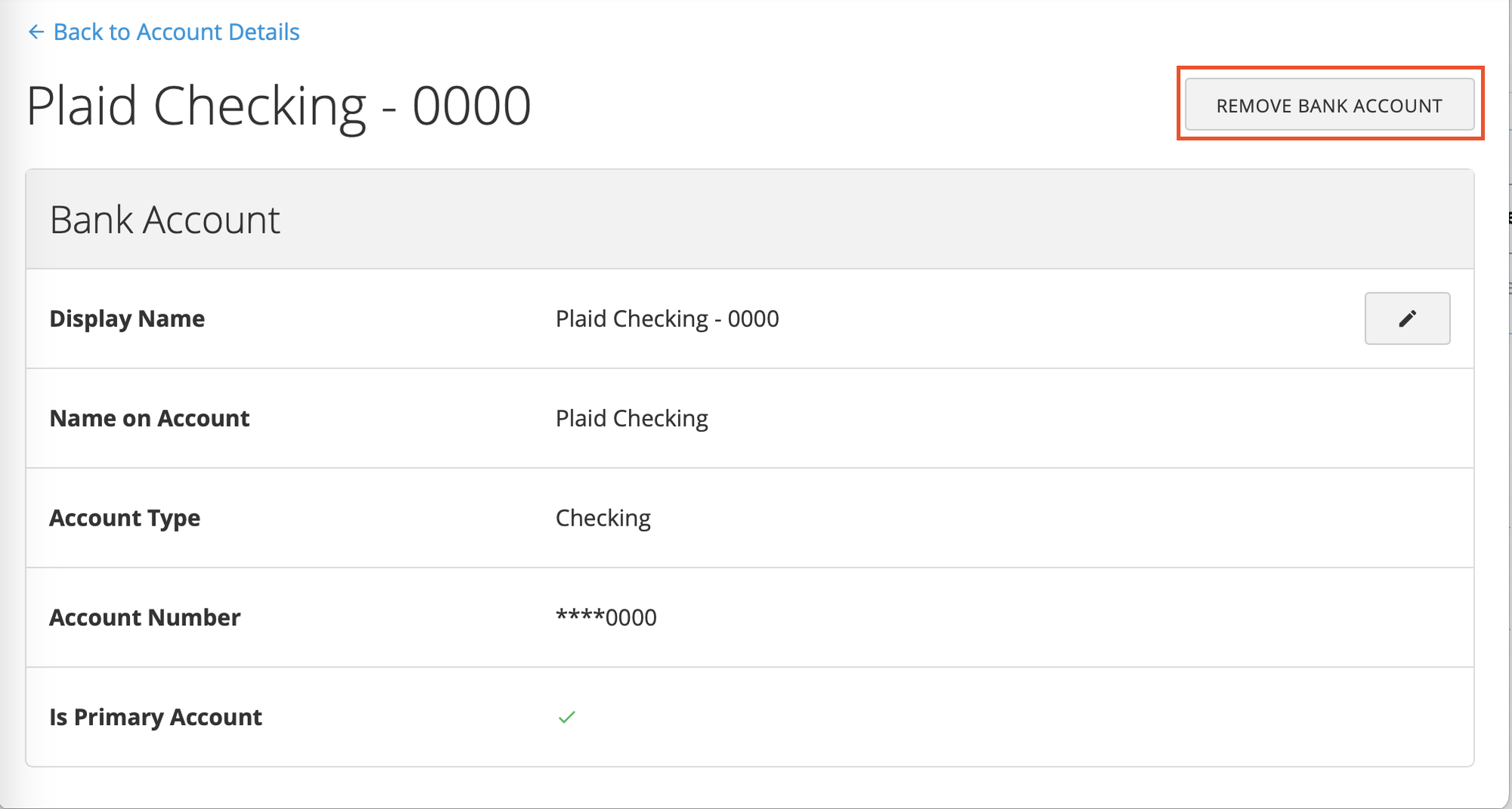
Task: Click the back arrow icon at top left
Action: pyautogui.click(x=36, y=32)
